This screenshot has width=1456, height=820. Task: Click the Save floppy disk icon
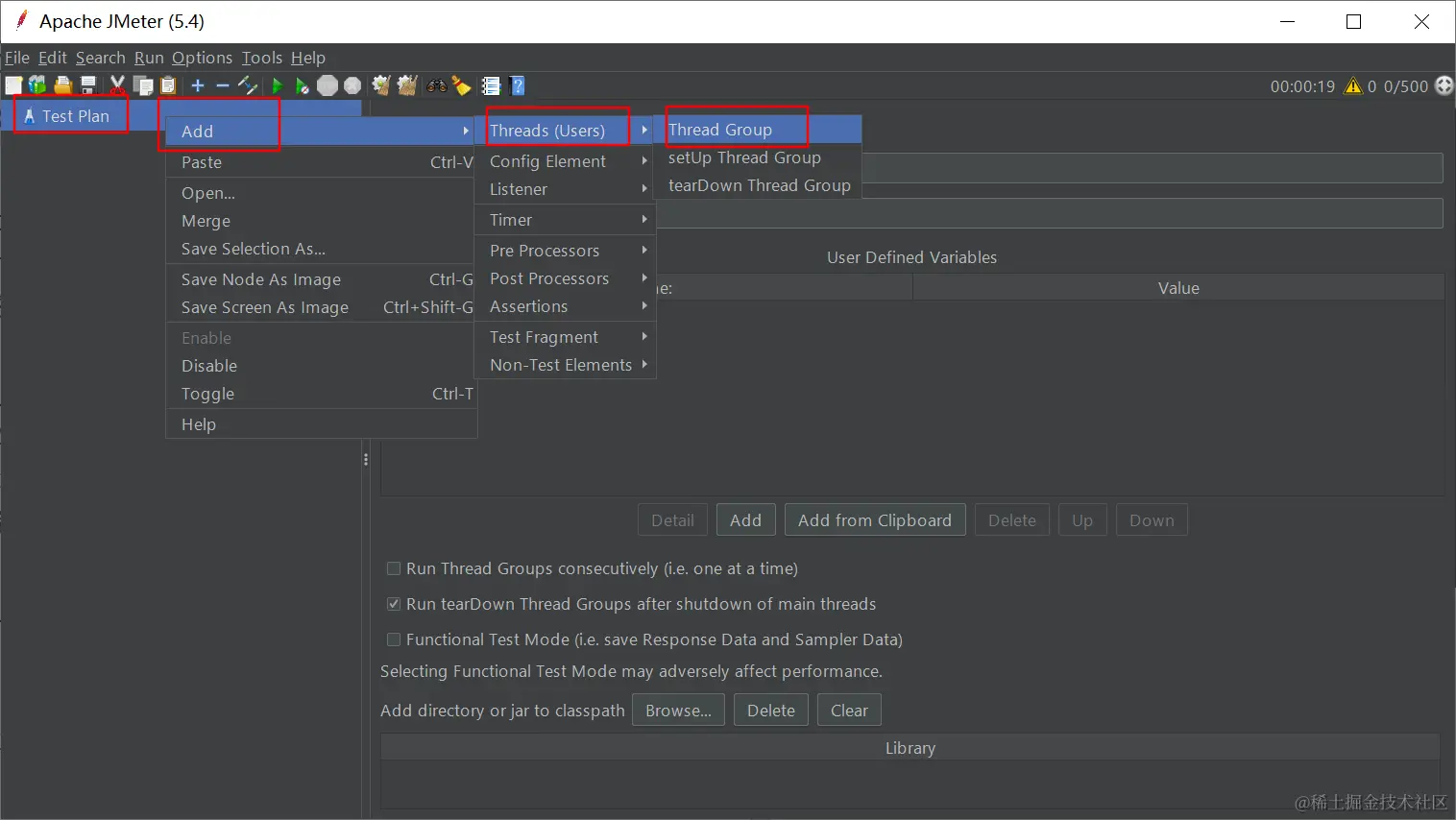88,86
